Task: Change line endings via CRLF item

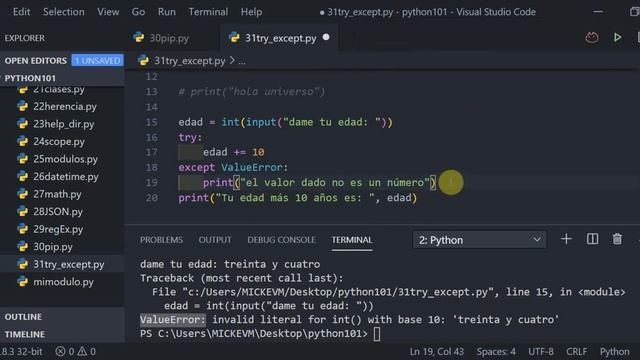Action: (576, 351)
